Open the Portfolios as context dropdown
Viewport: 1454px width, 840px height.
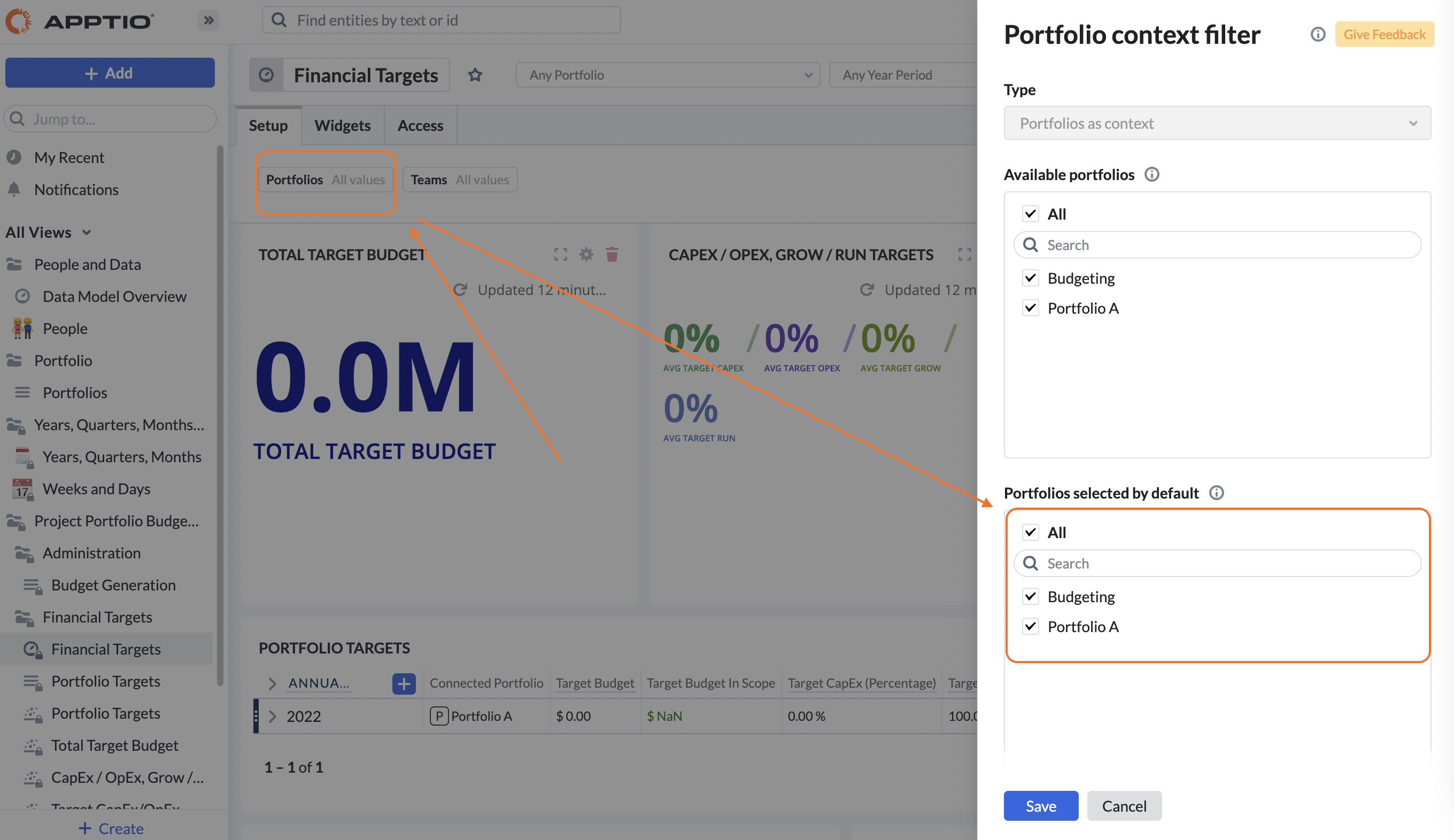pos(1217,123)
